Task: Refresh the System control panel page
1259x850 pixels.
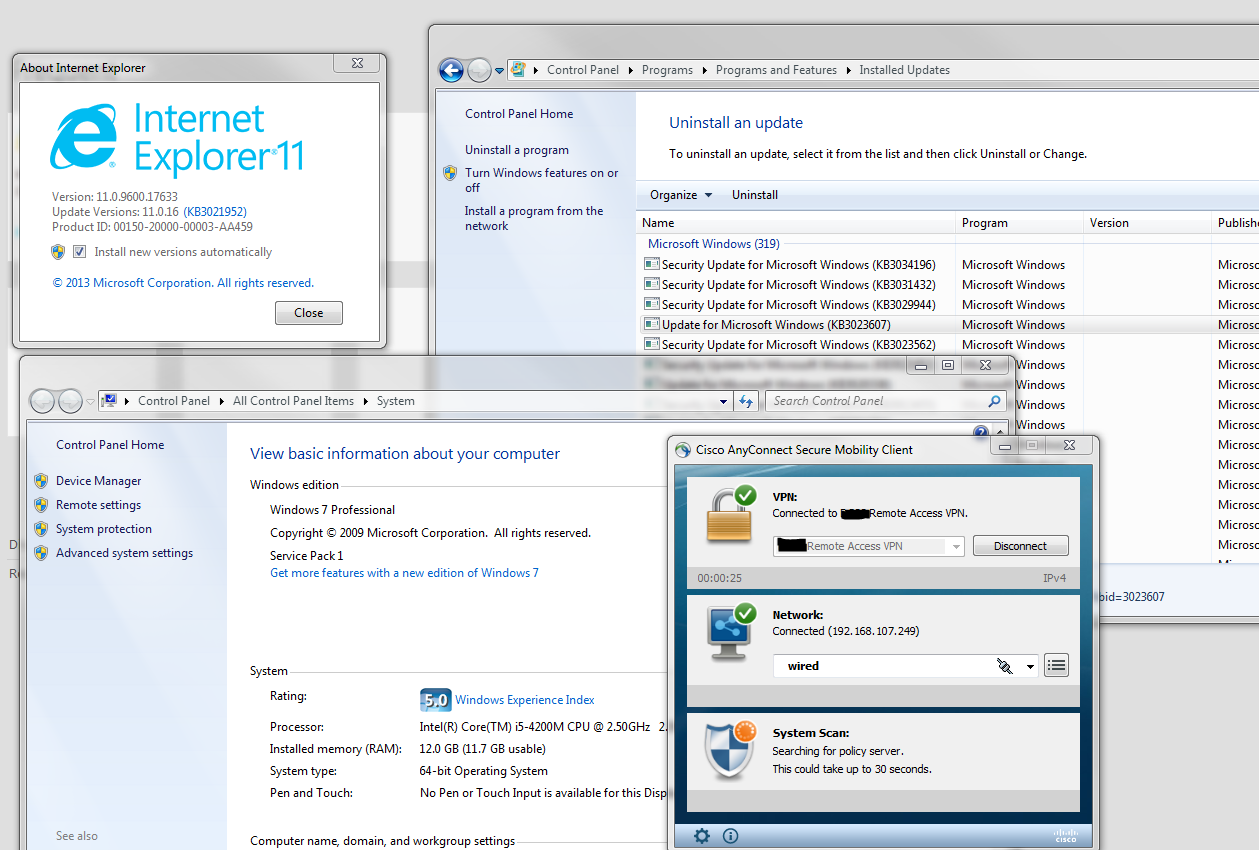Action: (745, 401)
